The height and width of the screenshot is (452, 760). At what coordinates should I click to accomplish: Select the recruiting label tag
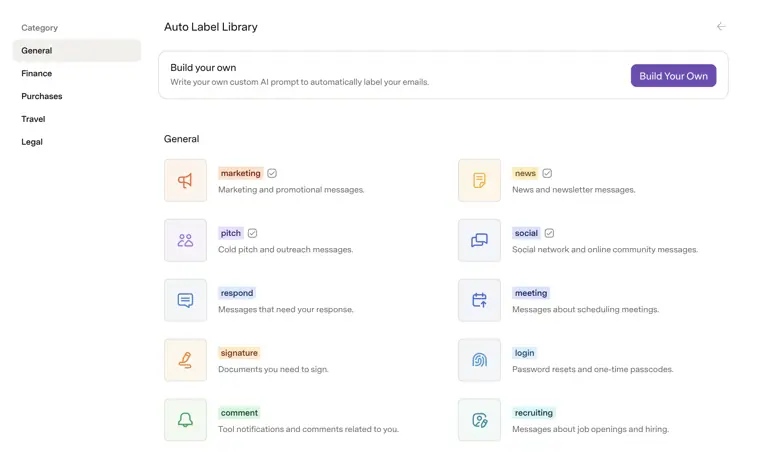pos(534,413)
